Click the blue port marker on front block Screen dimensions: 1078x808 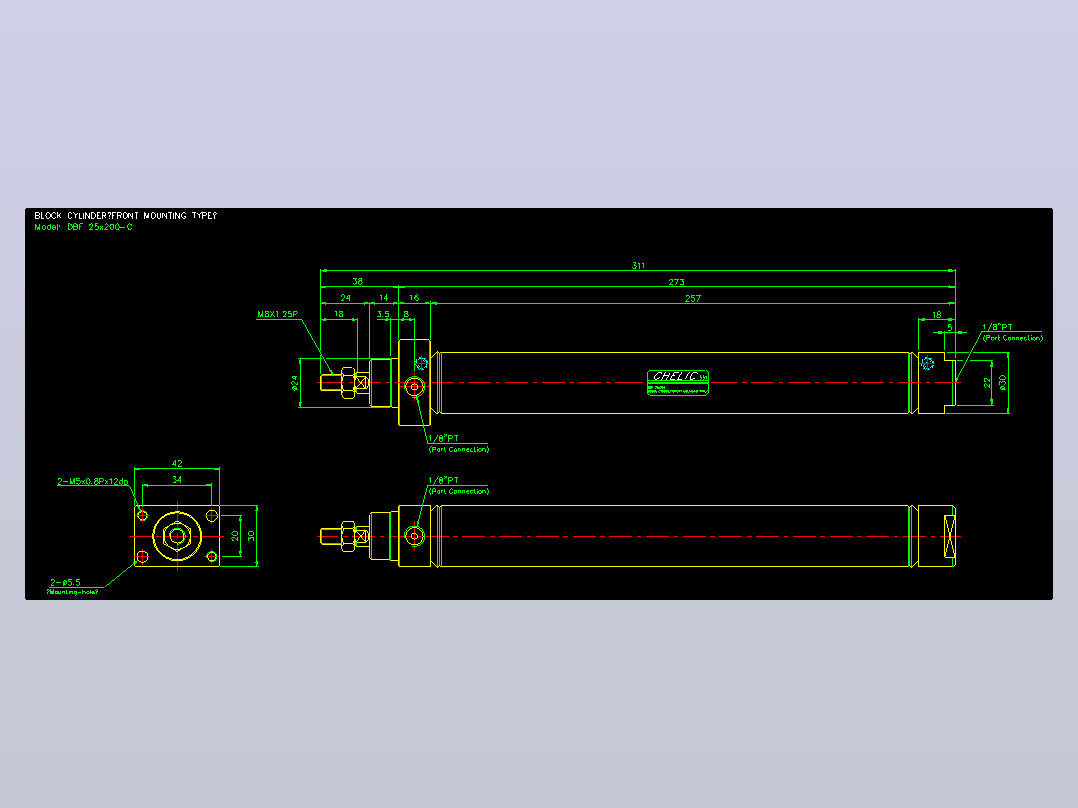coord(421,363)
